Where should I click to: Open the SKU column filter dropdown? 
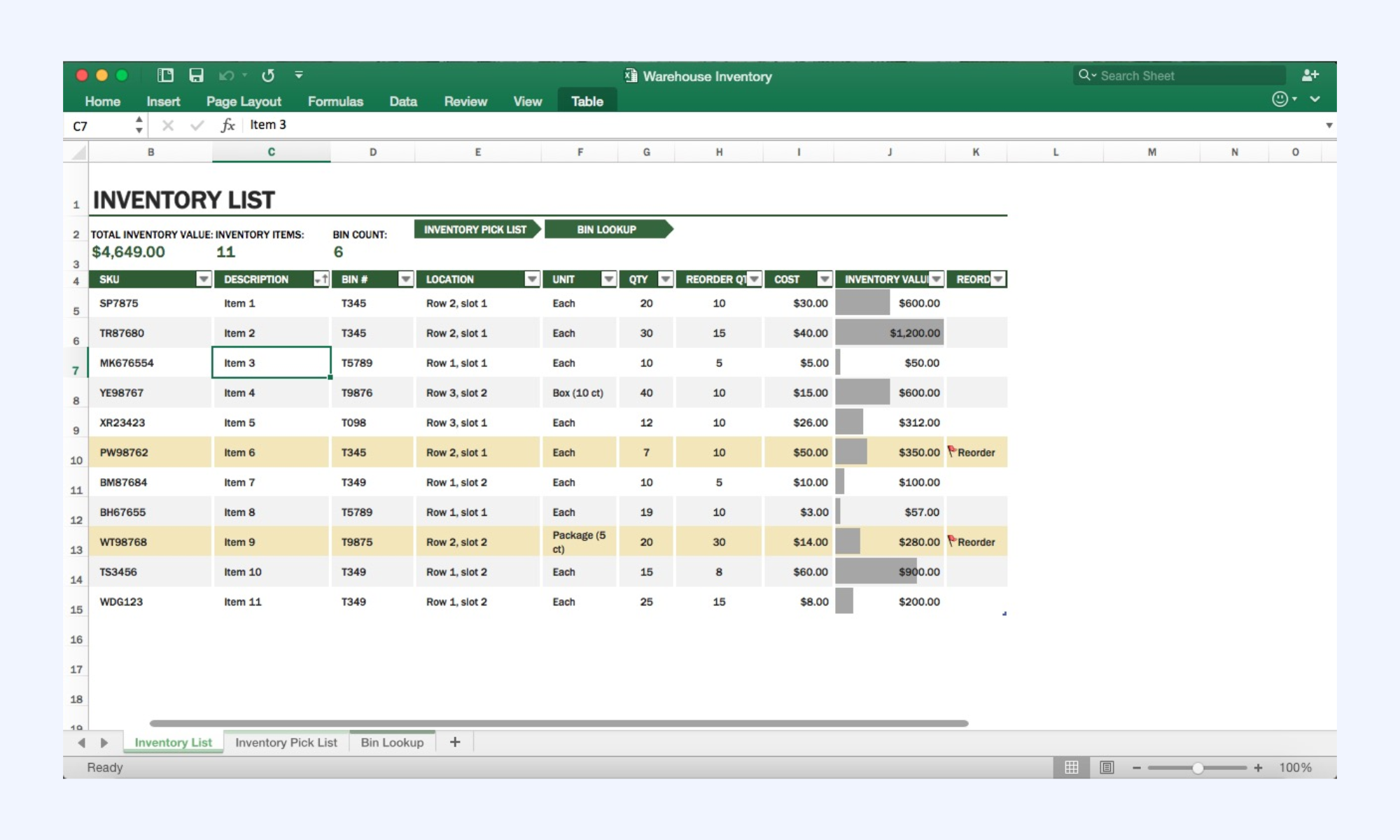point(203,279)
